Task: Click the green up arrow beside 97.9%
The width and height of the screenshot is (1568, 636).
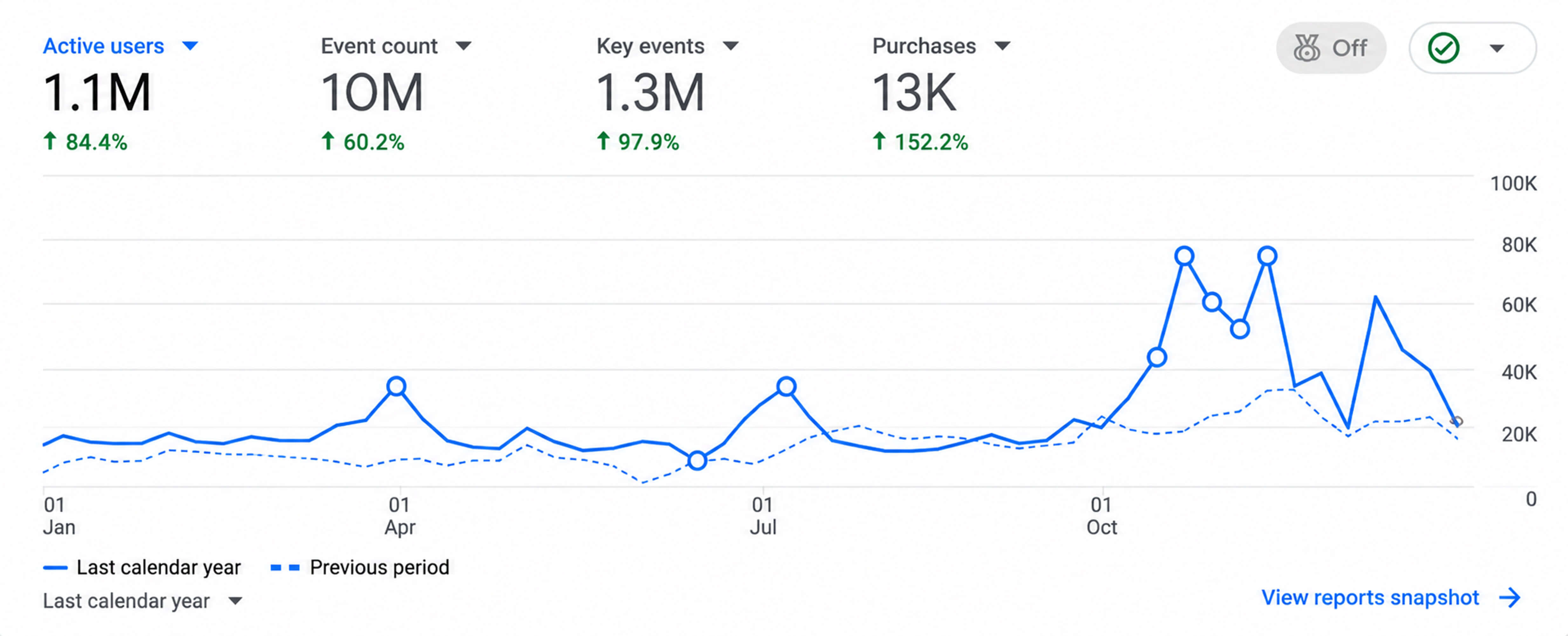Action: pos(603,141)
